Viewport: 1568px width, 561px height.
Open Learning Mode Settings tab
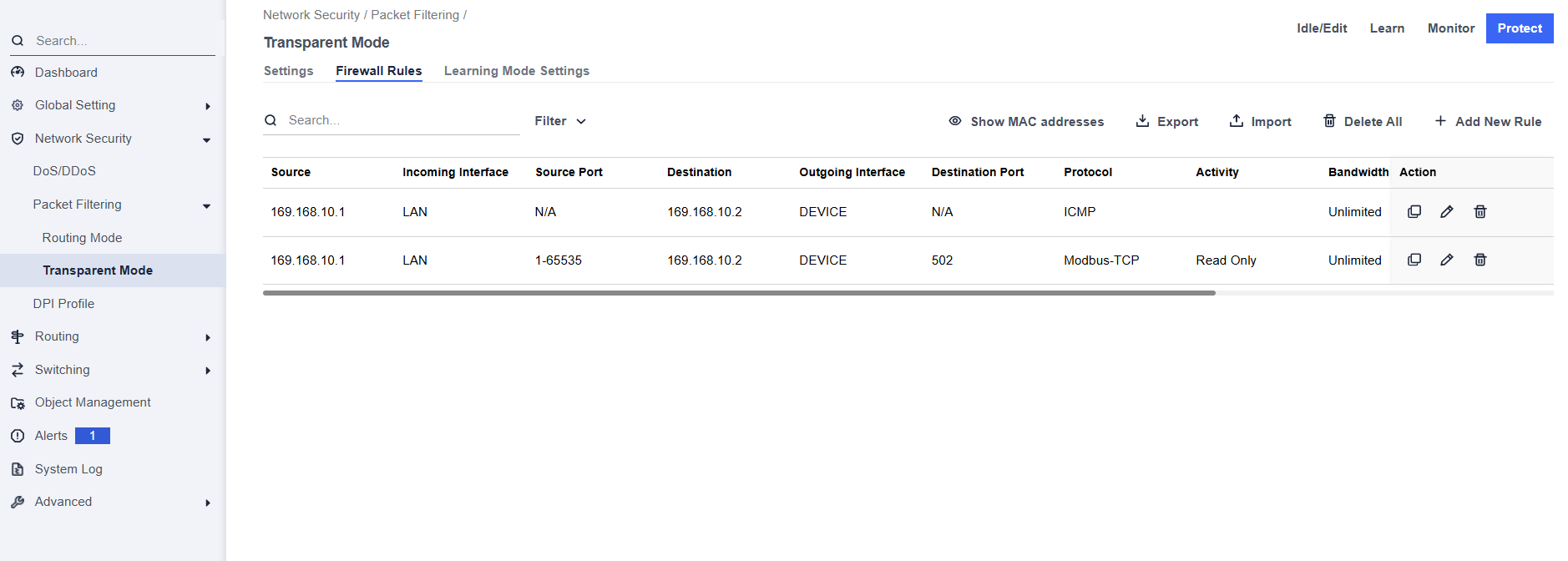click(x=517, y=71)
